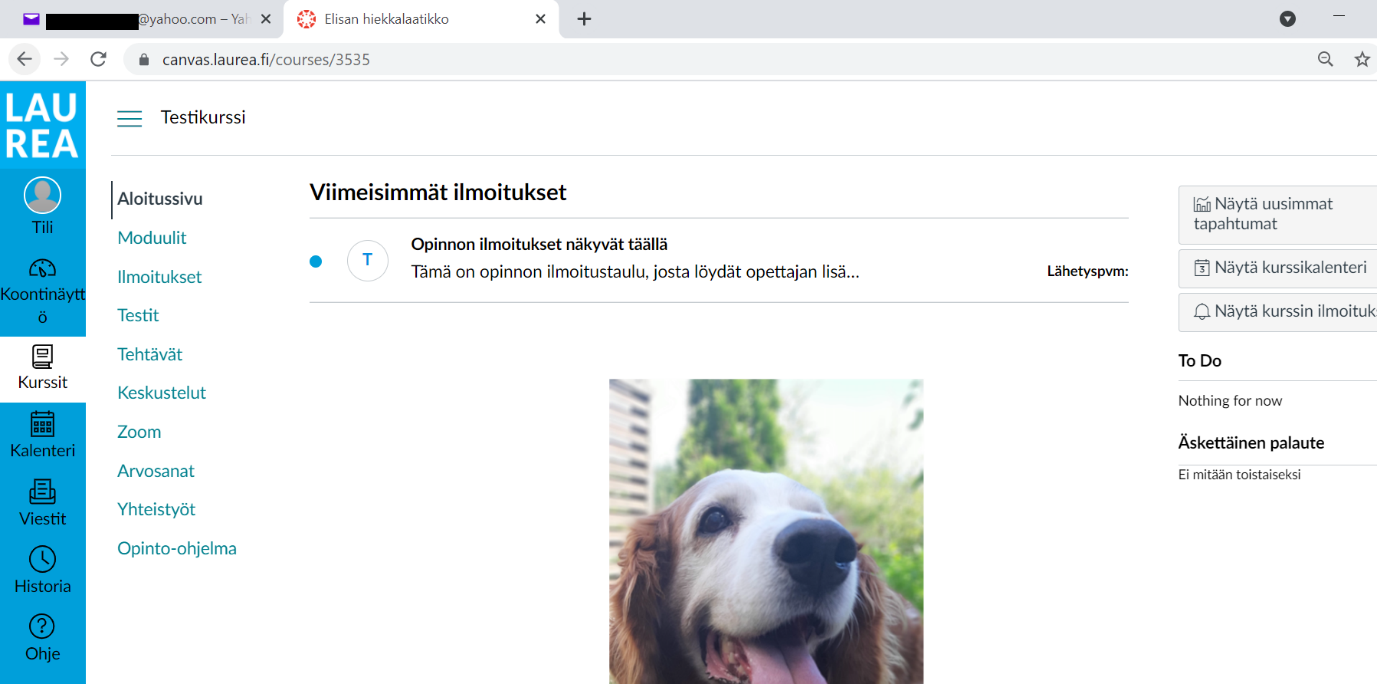Click the browser address bar

(700, 59)
